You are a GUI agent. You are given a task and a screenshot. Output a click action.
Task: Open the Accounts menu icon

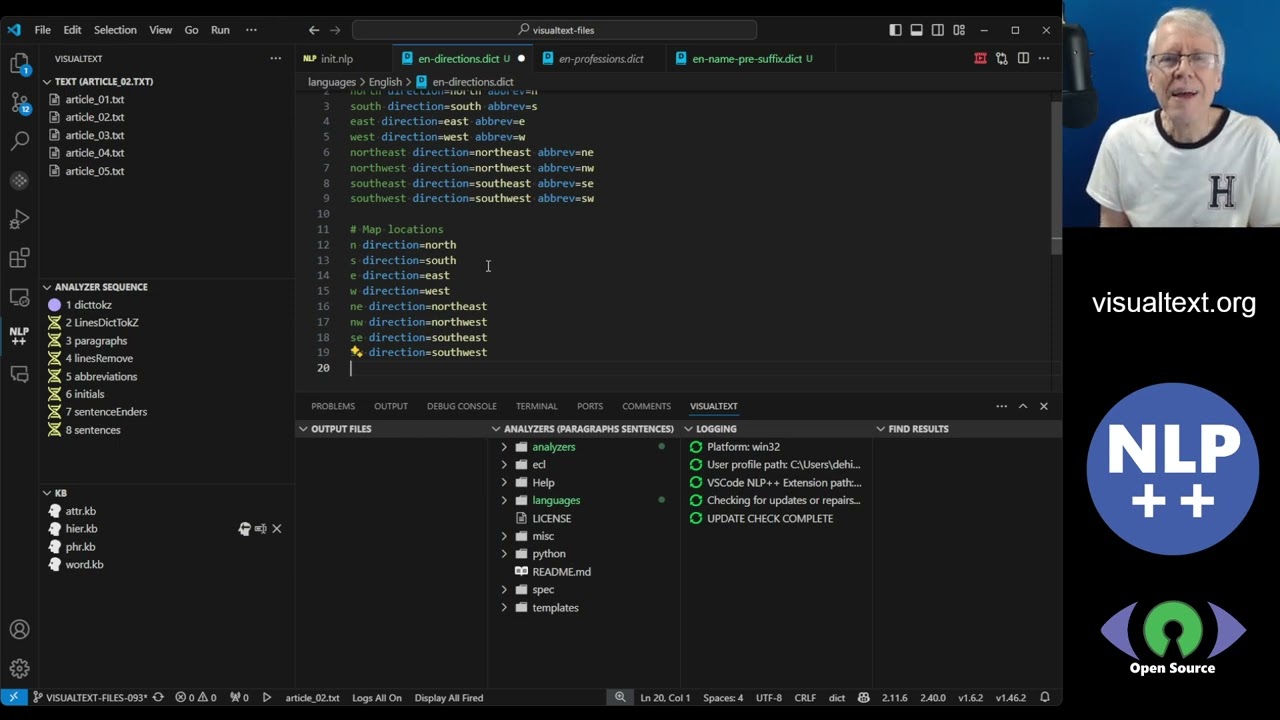click(19, 630)
